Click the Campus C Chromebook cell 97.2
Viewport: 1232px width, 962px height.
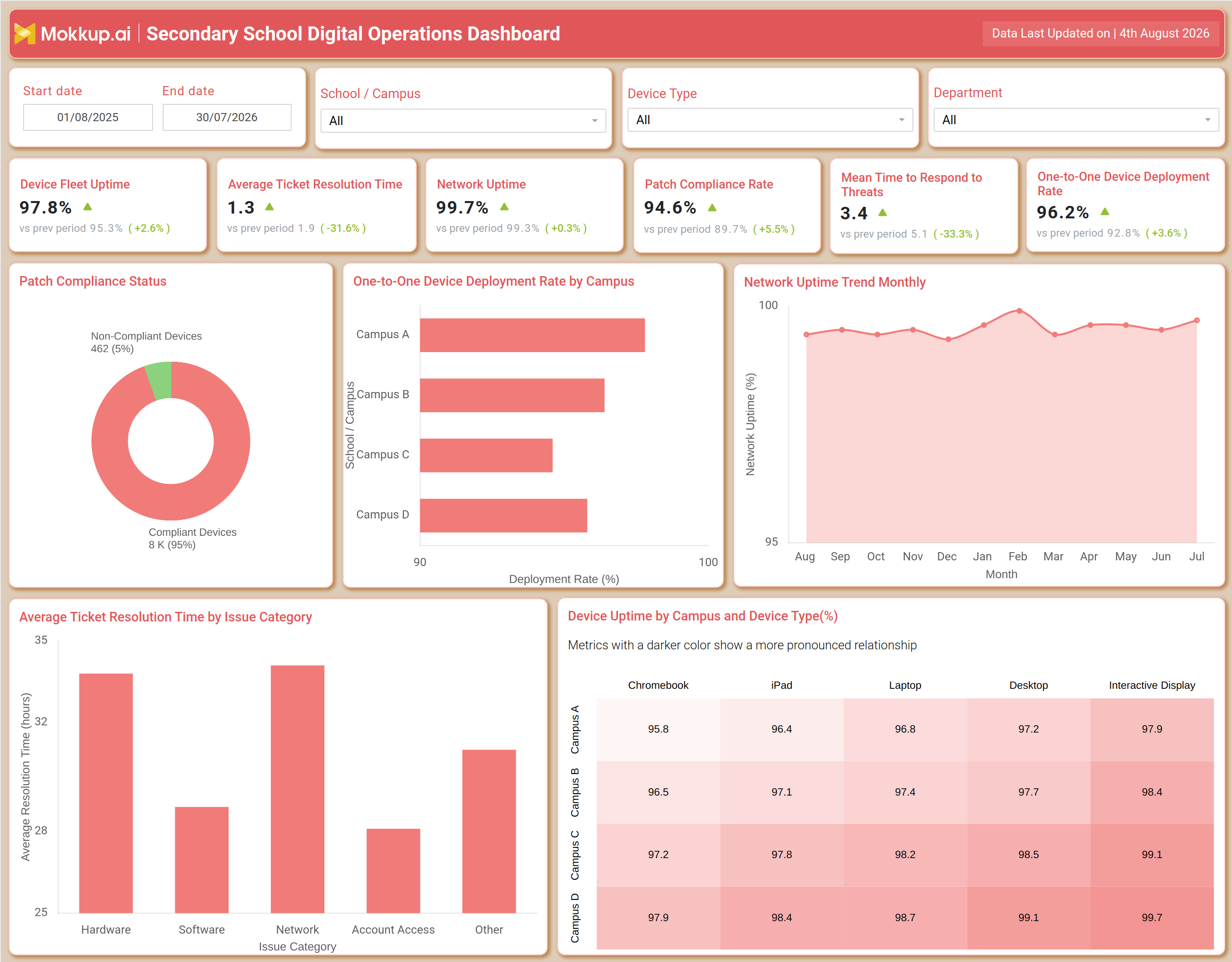point(658,855)
